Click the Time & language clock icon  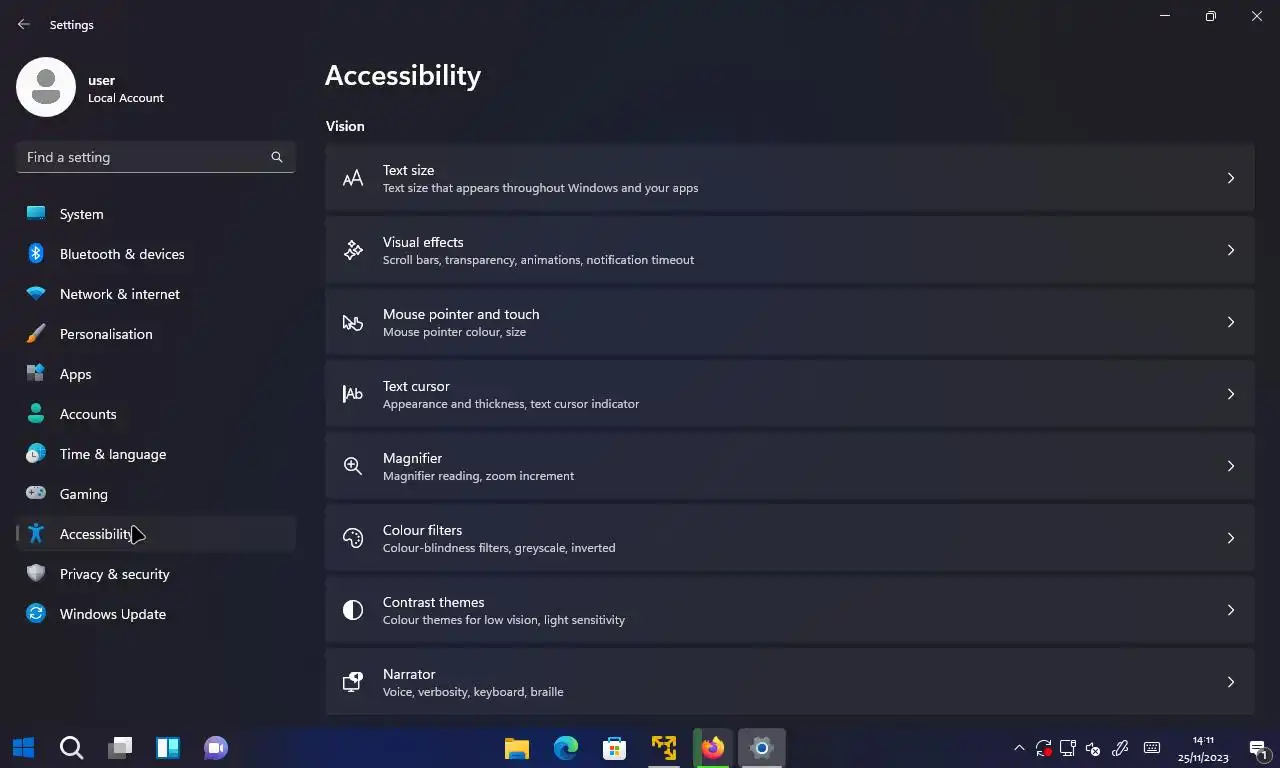pos(36,453)
